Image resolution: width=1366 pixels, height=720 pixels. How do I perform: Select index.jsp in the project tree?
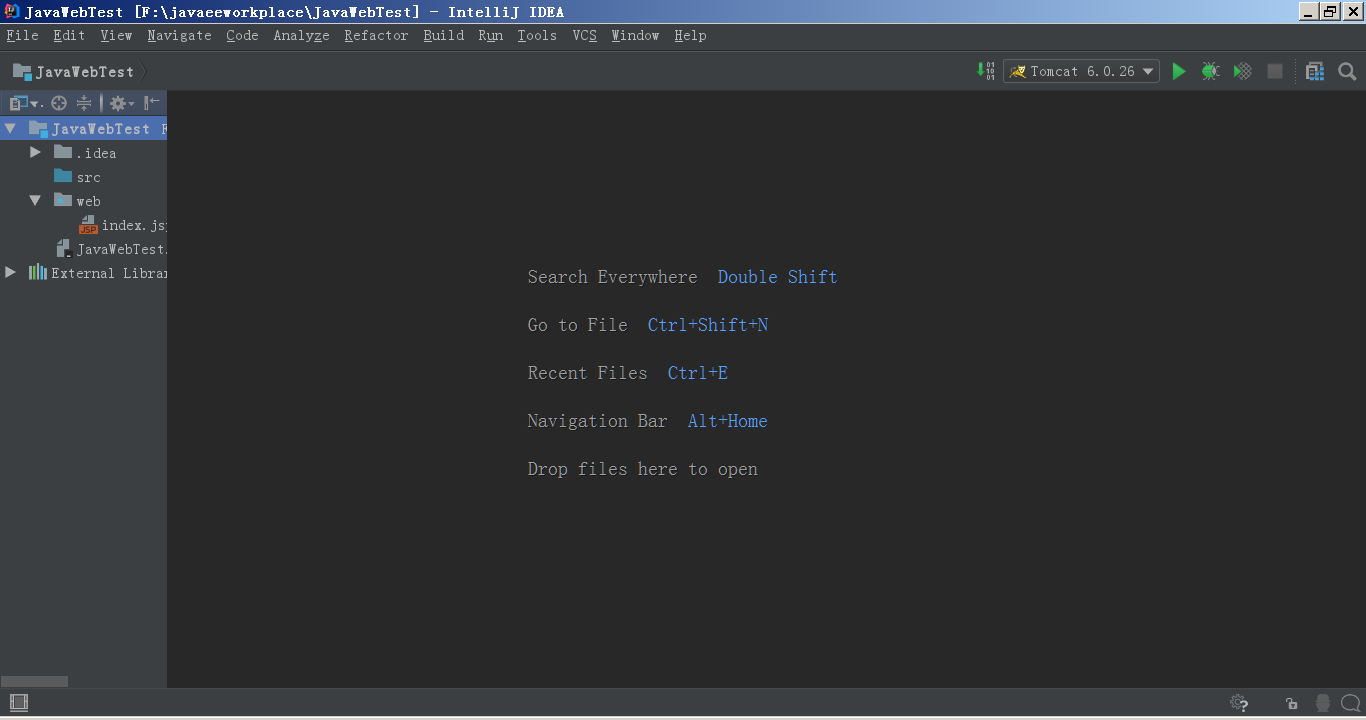[134, 225]
